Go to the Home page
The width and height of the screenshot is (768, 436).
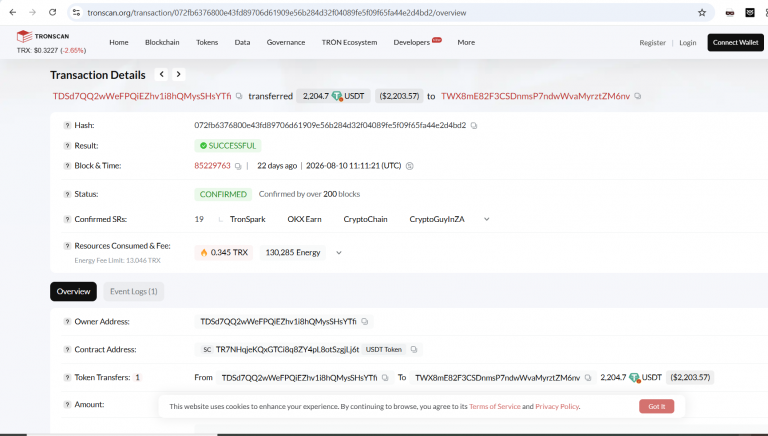click(x=119, y=43)
